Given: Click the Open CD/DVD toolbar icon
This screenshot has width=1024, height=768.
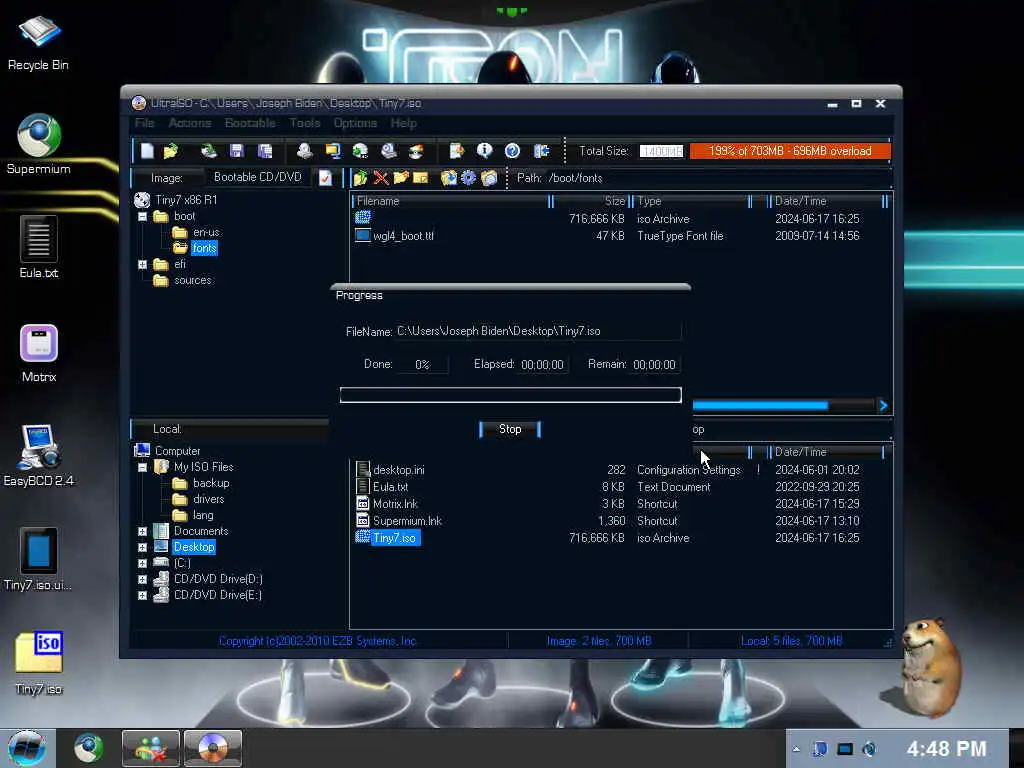Looking at the screenshot, I should pos(208,151).
